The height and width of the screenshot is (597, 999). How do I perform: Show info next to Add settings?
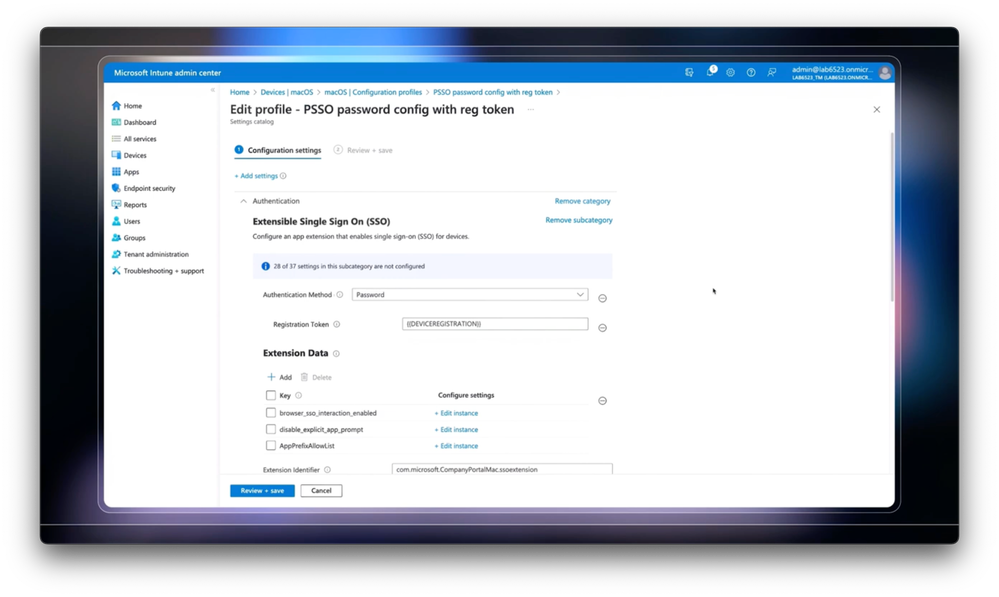(x=283, y=176)
